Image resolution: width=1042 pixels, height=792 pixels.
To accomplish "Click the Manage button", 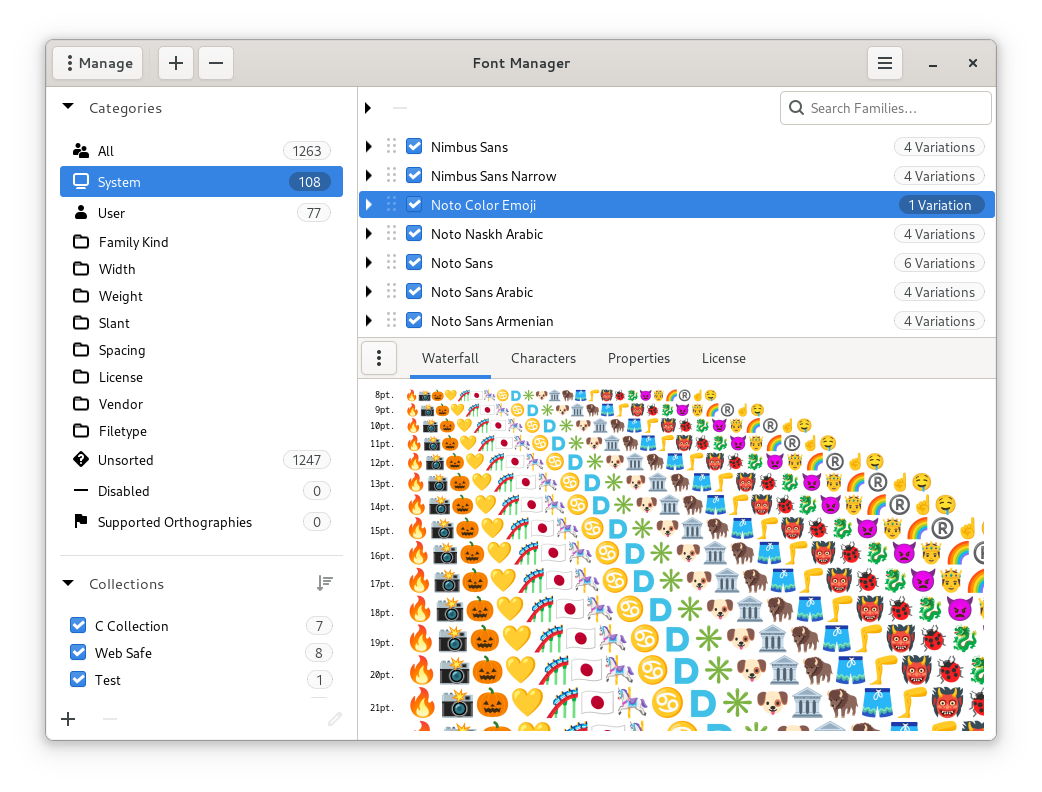I will pos(98,63).
